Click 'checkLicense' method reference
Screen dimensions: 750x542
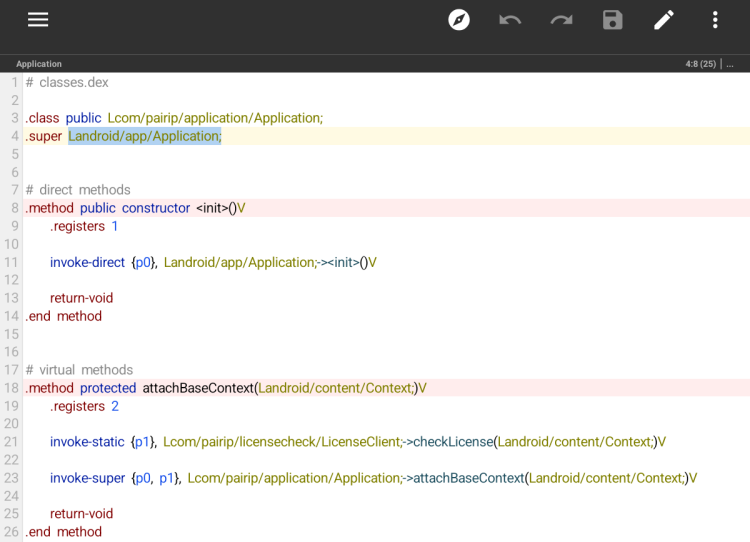pos(453,442)
